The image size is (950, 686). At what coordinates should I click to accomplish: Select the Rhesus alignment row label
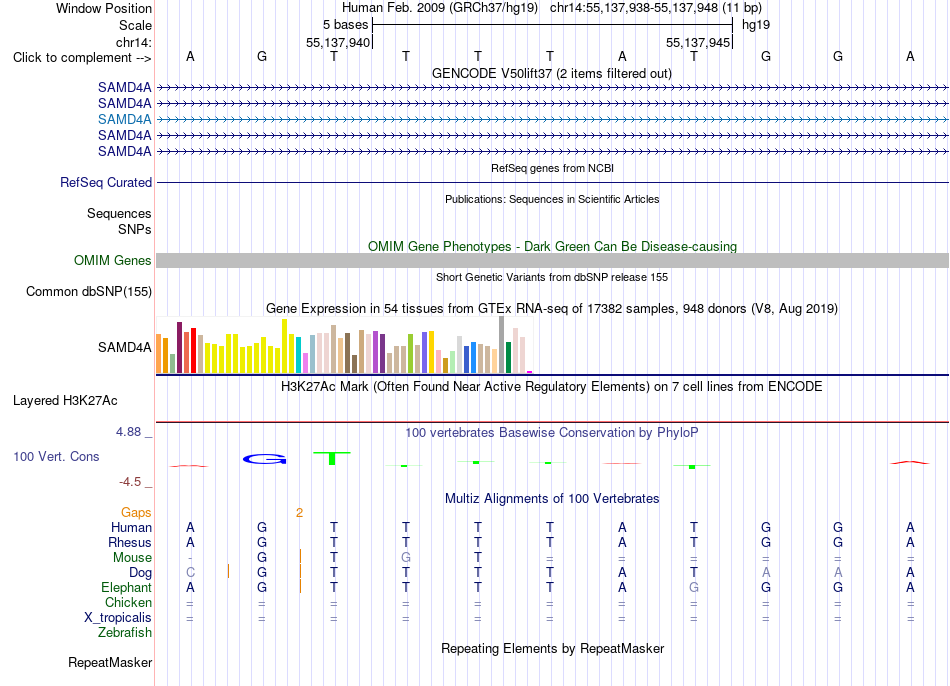coord(130,542)
